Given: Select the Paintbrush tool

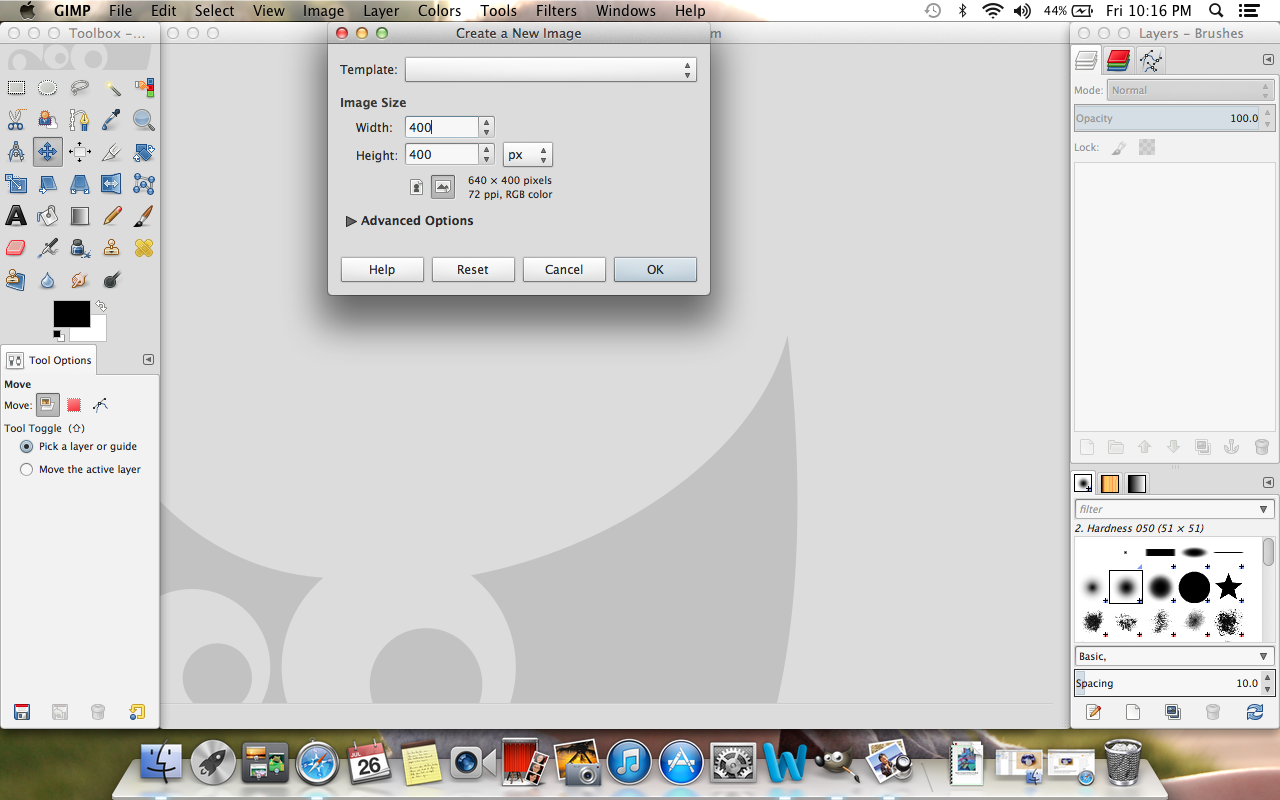Looking at the screenshot, I should 144,216.
